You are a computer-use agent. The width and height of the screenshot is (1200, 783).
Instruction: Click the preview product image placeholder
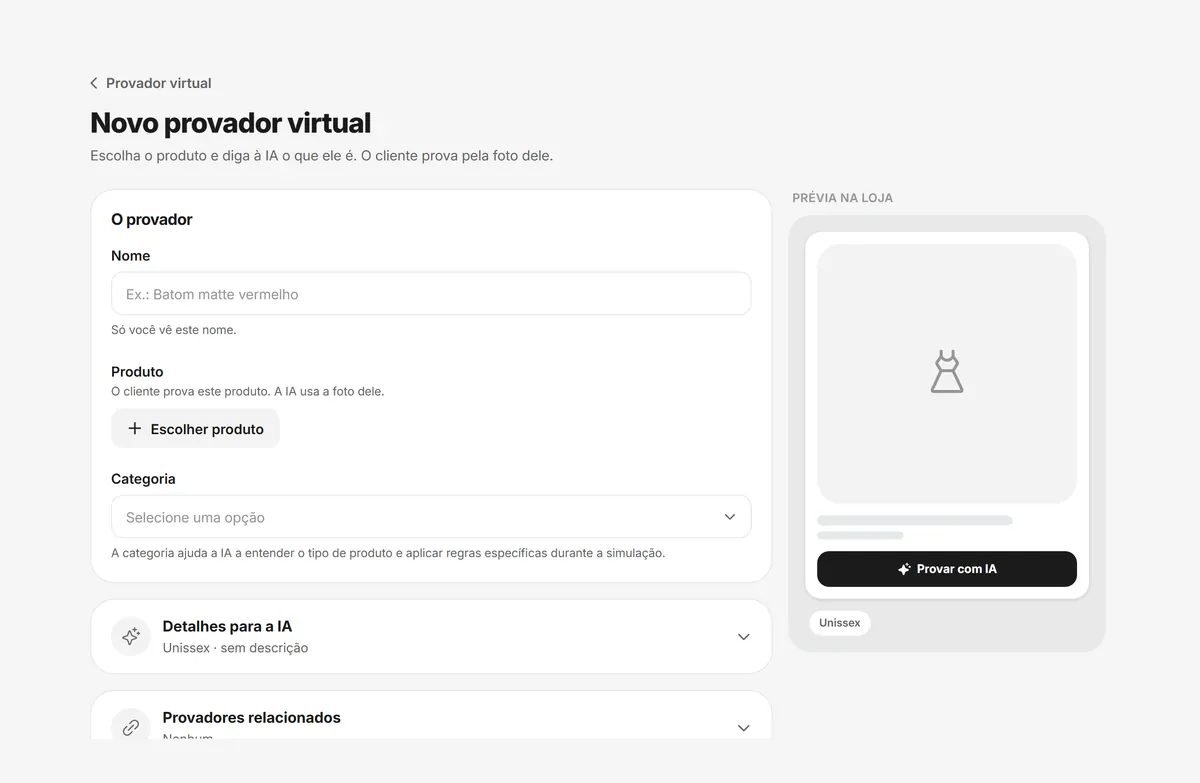[x=947, y=374]
